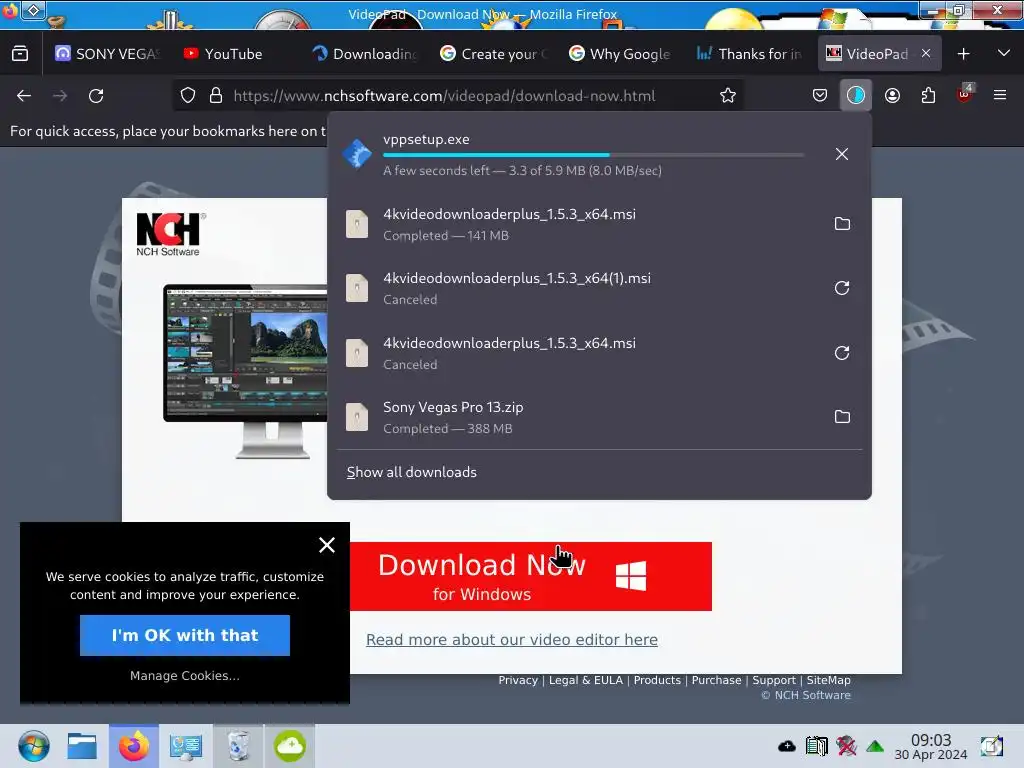This screenshot has width=1024, height=768.
Task: Open Read more about our video editor link
Action: pyautogui.click(x=511, y=640)
